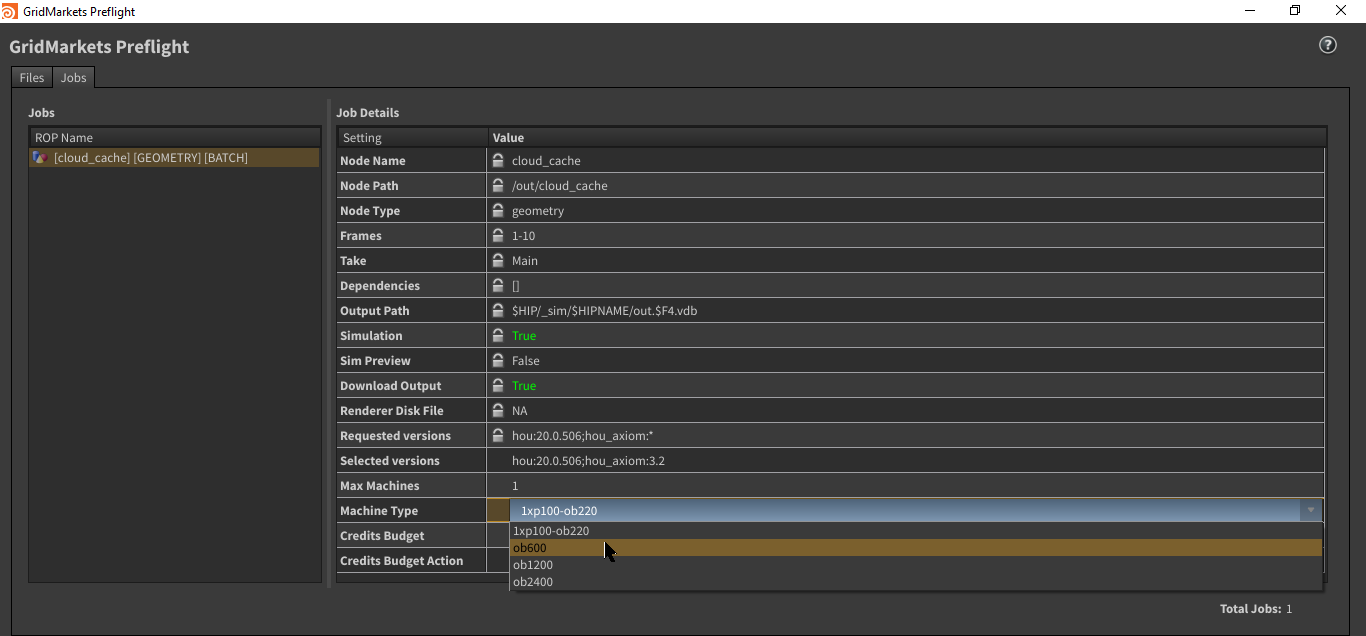Choose the ob600 machine type option
The height and width of the screenshot is (636, 1366).
pos(916,548)
